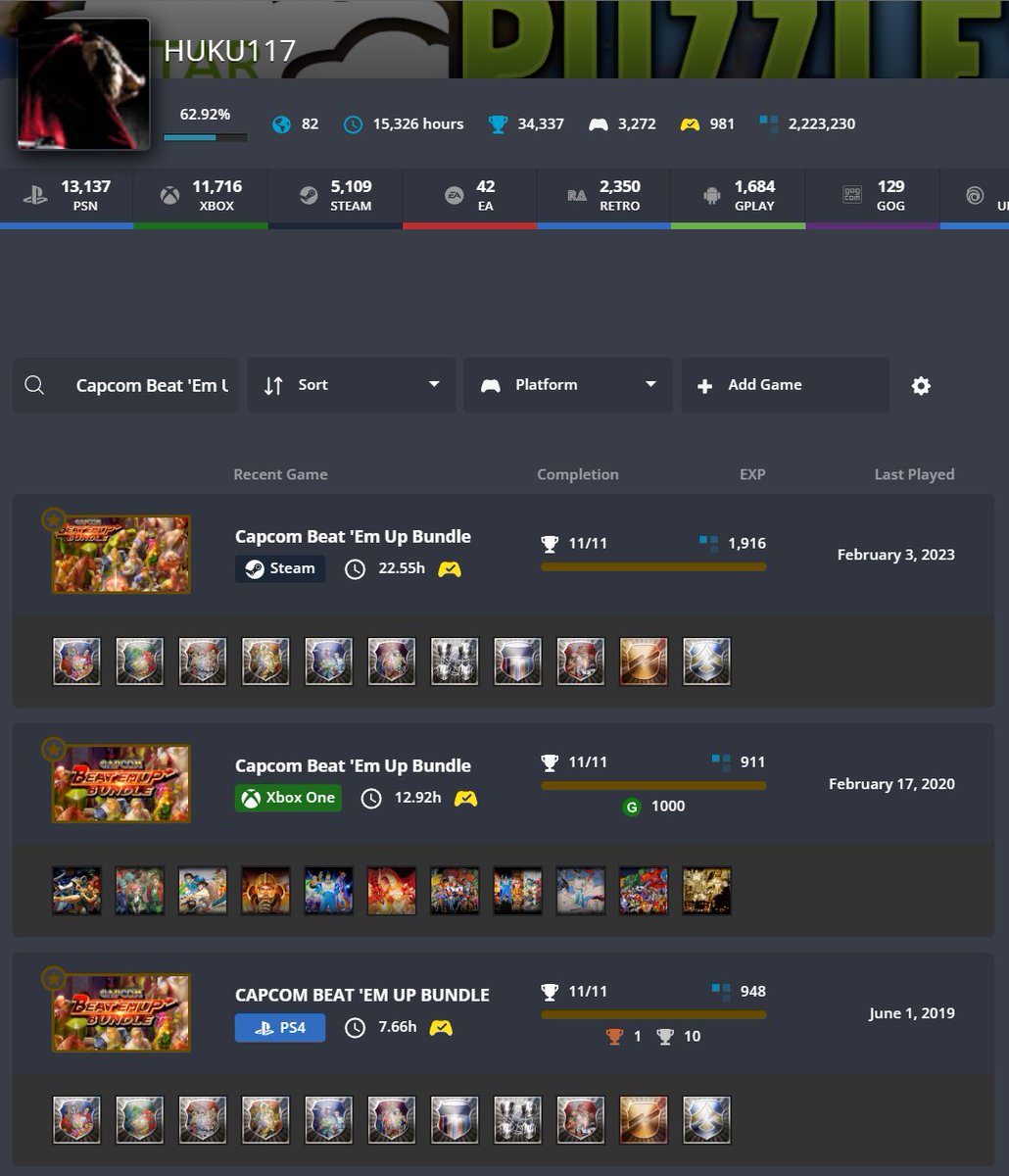Click the February 3, 2023 date

[x=895, y=555]
